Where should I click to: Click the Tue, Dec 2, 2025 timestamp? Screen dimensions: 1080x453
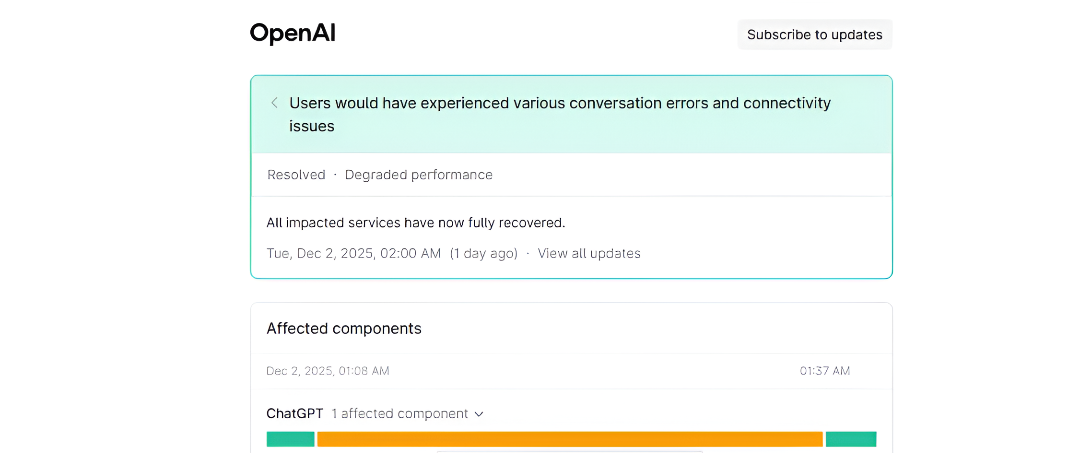click(353, 253)
